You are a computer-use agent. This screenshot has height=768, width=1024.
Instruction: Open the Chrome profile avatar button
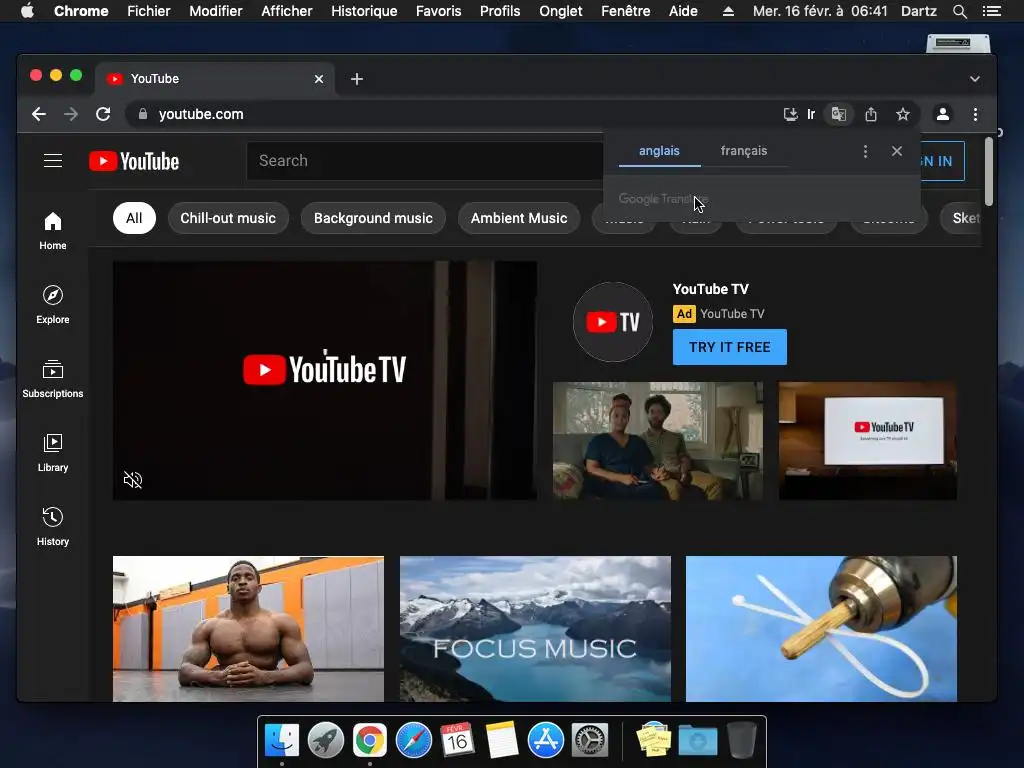click(x=942, y=114)
